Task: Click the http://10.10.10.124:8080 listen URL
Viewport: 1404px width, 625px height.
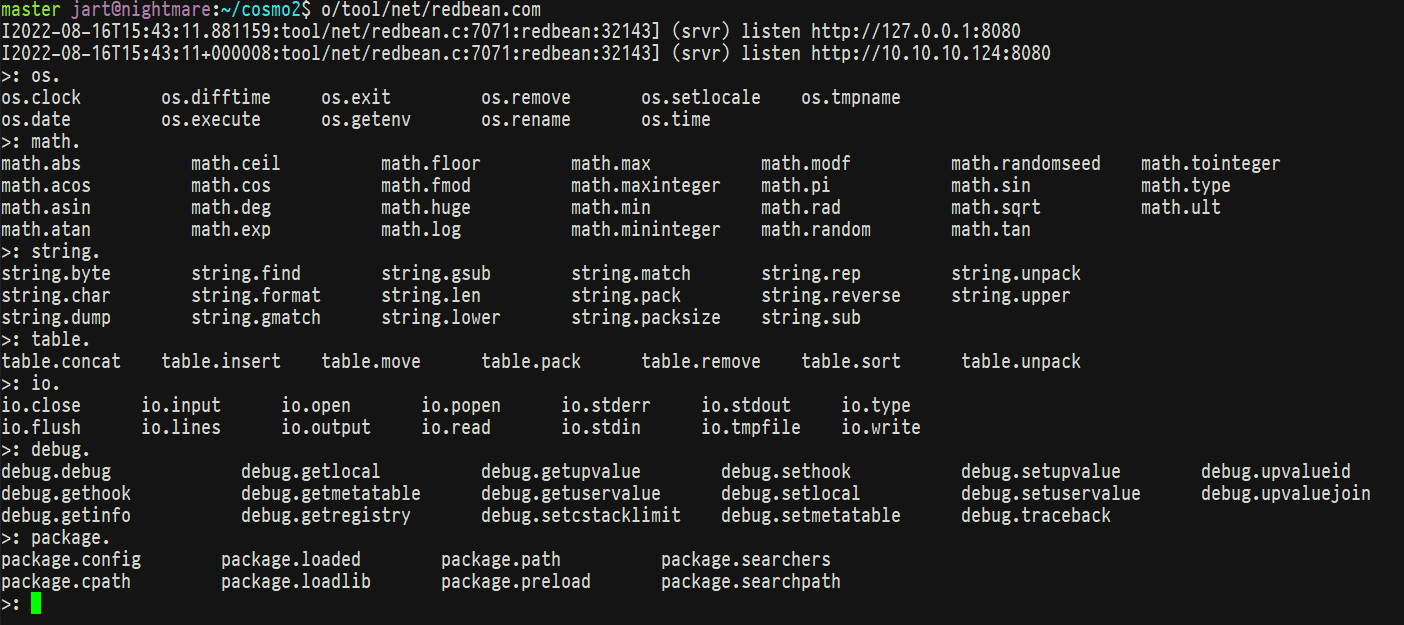Action: click(x=931, y=54)
